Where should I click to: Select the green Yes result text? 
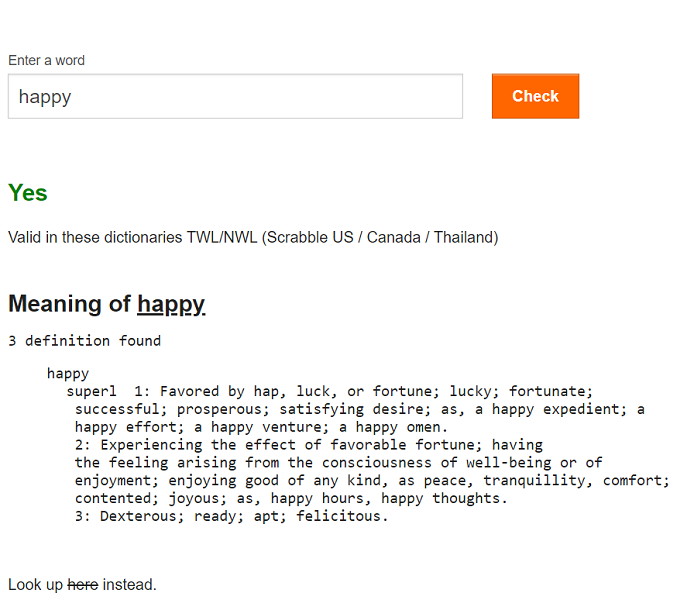pyautogui.click(x=27, y=193)
